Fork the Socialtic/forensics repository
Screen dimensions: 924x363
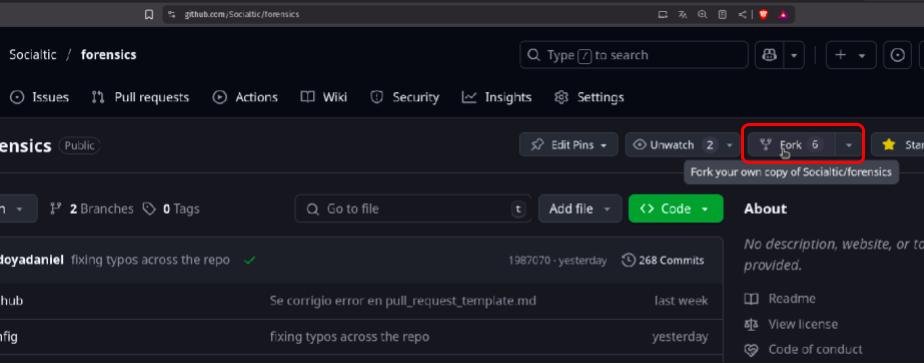click(x=791, y=144)
